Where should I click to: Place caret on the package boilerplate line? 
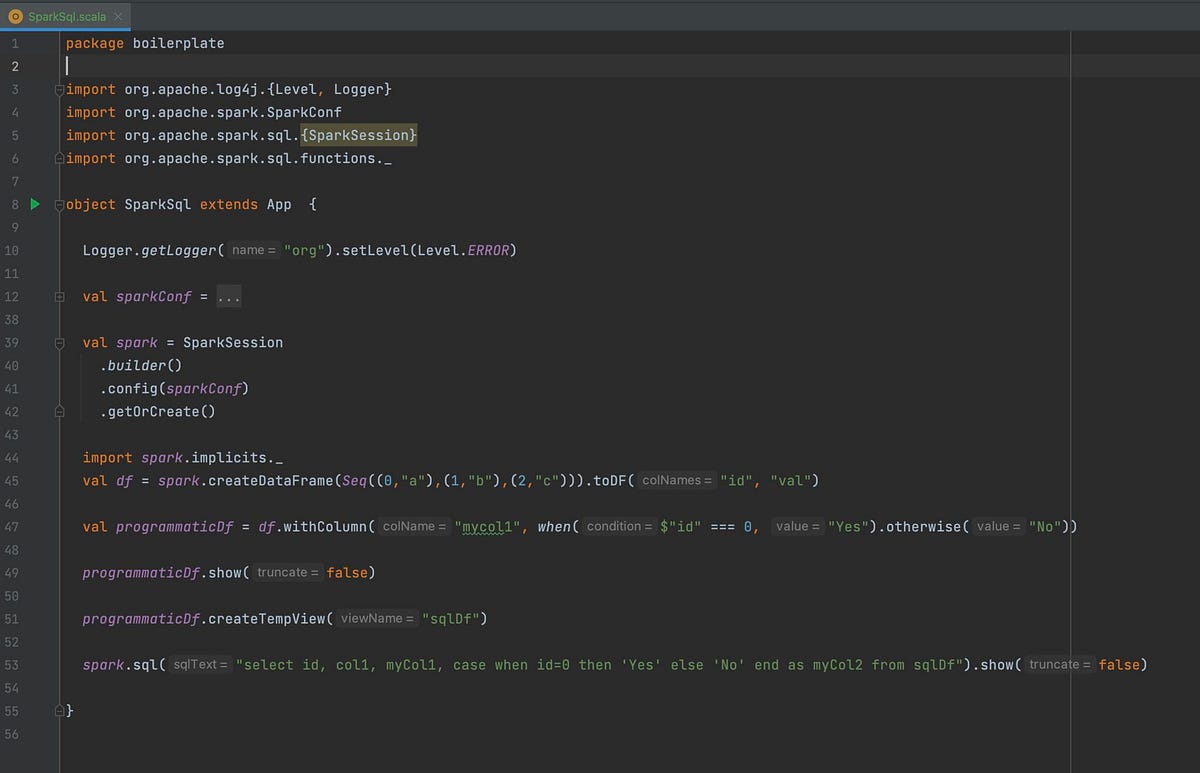pyautogui.click(x=145, y=43)
